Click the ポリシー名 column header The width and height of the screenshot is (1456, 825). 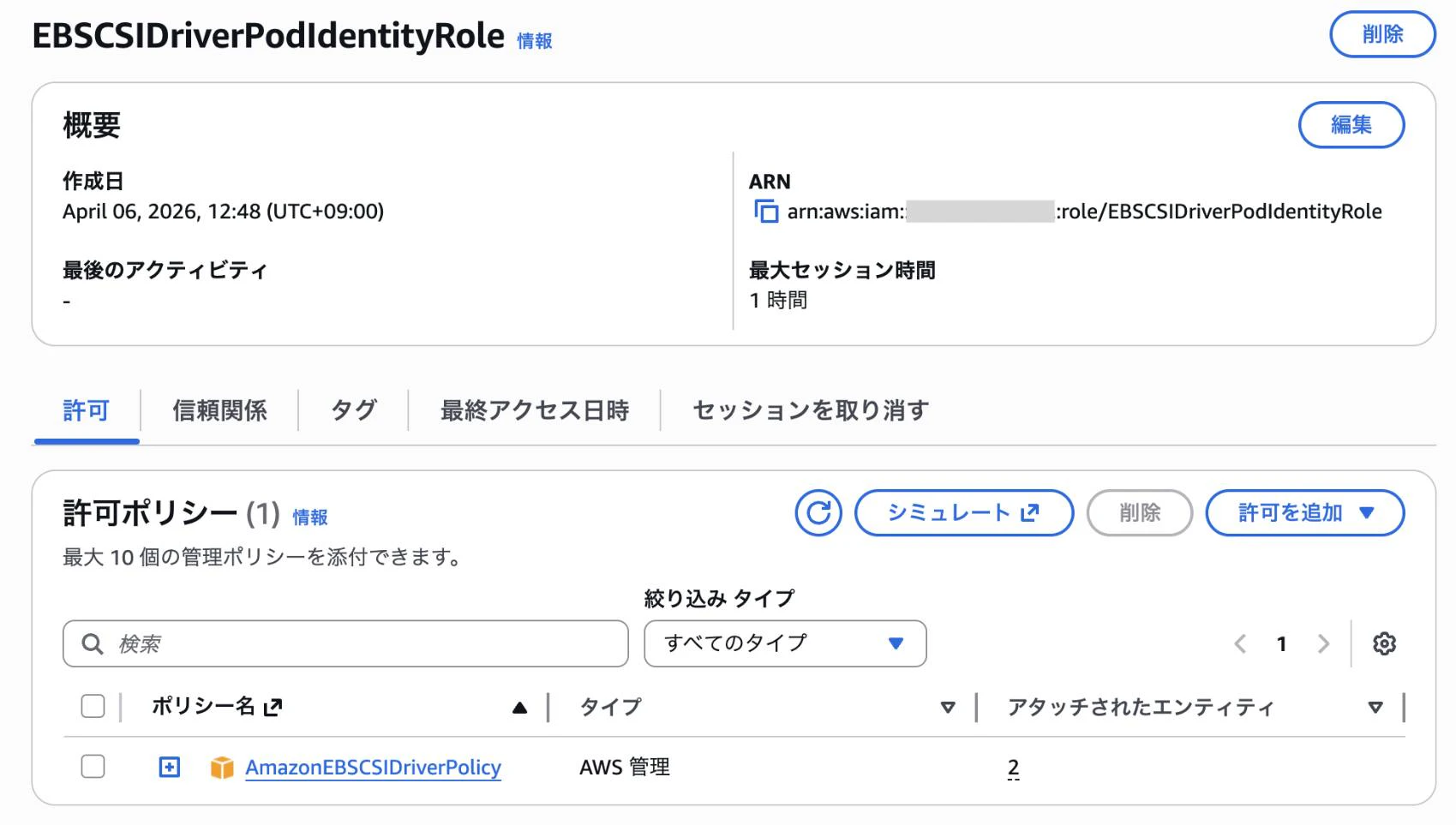pos(203,706)
